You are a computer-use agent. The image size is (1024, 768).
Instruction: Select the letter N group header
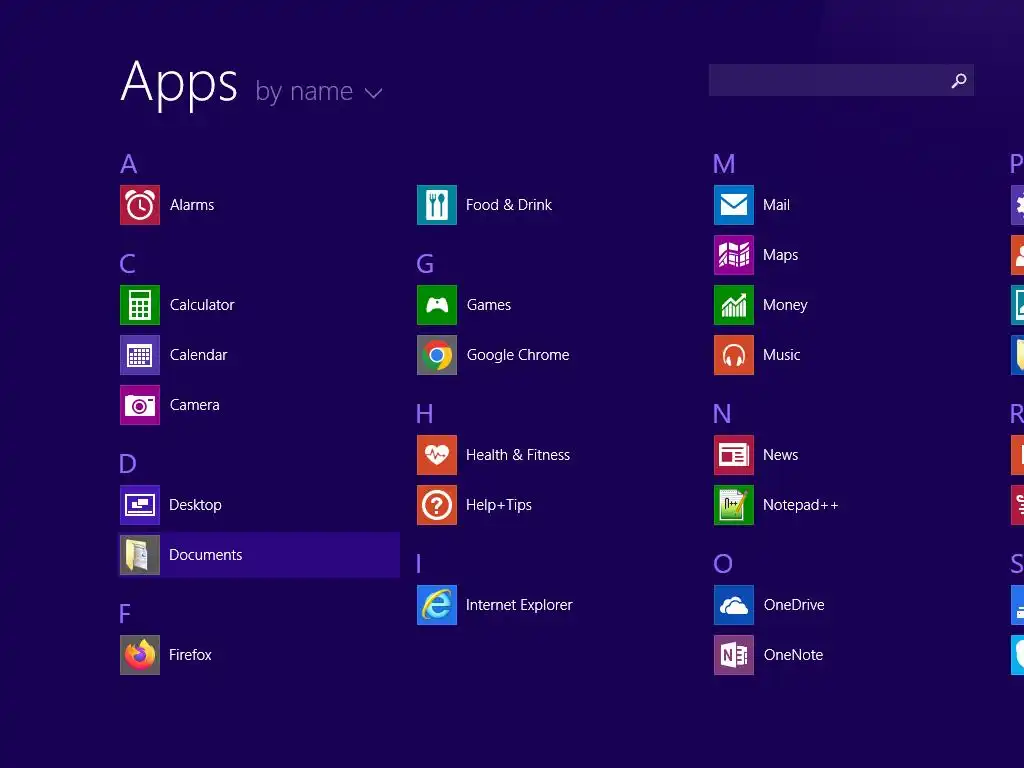click(x=722, y=414)
